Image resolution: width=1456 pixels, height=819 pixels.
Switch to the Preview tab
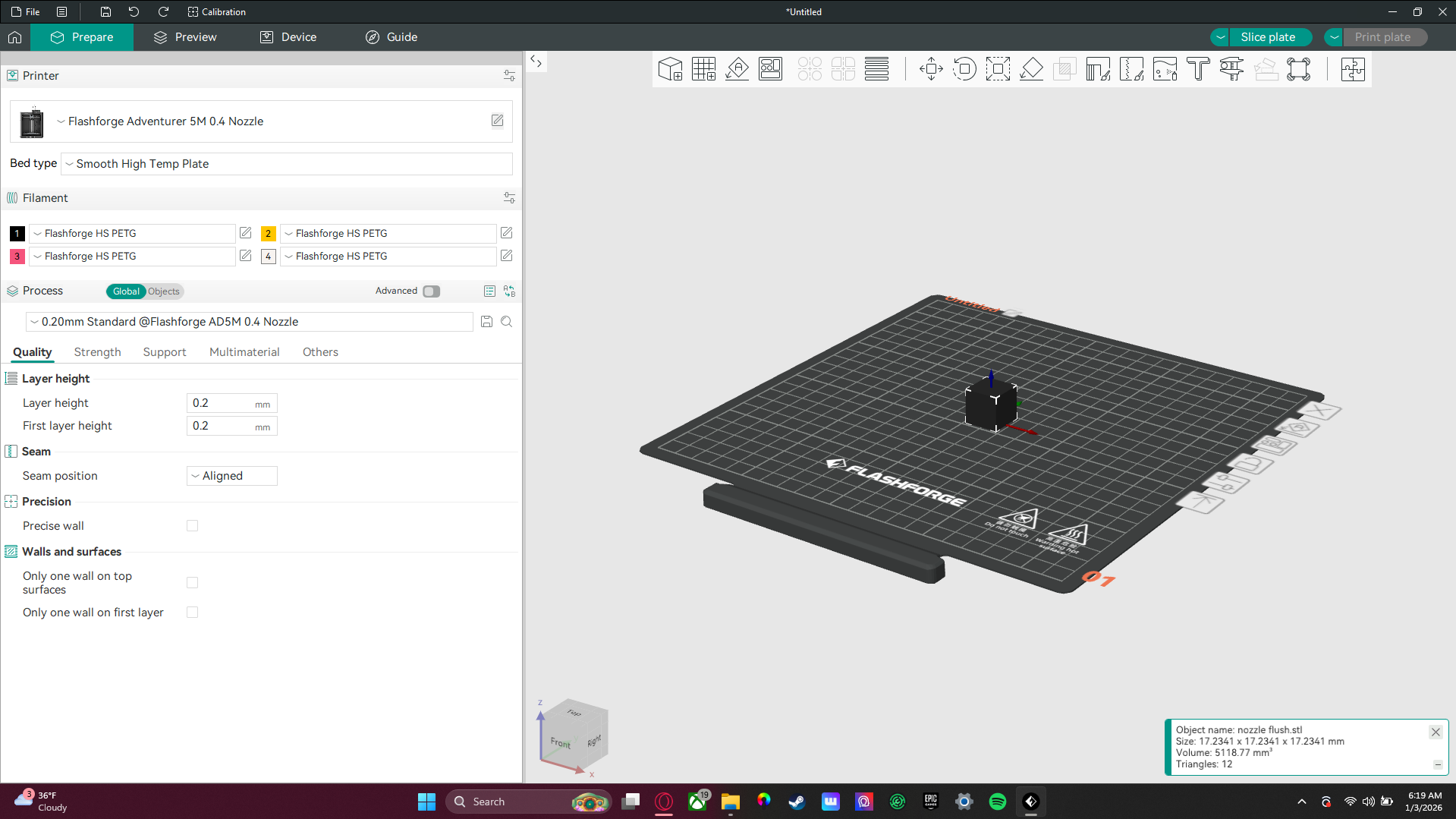coord(185,37)
